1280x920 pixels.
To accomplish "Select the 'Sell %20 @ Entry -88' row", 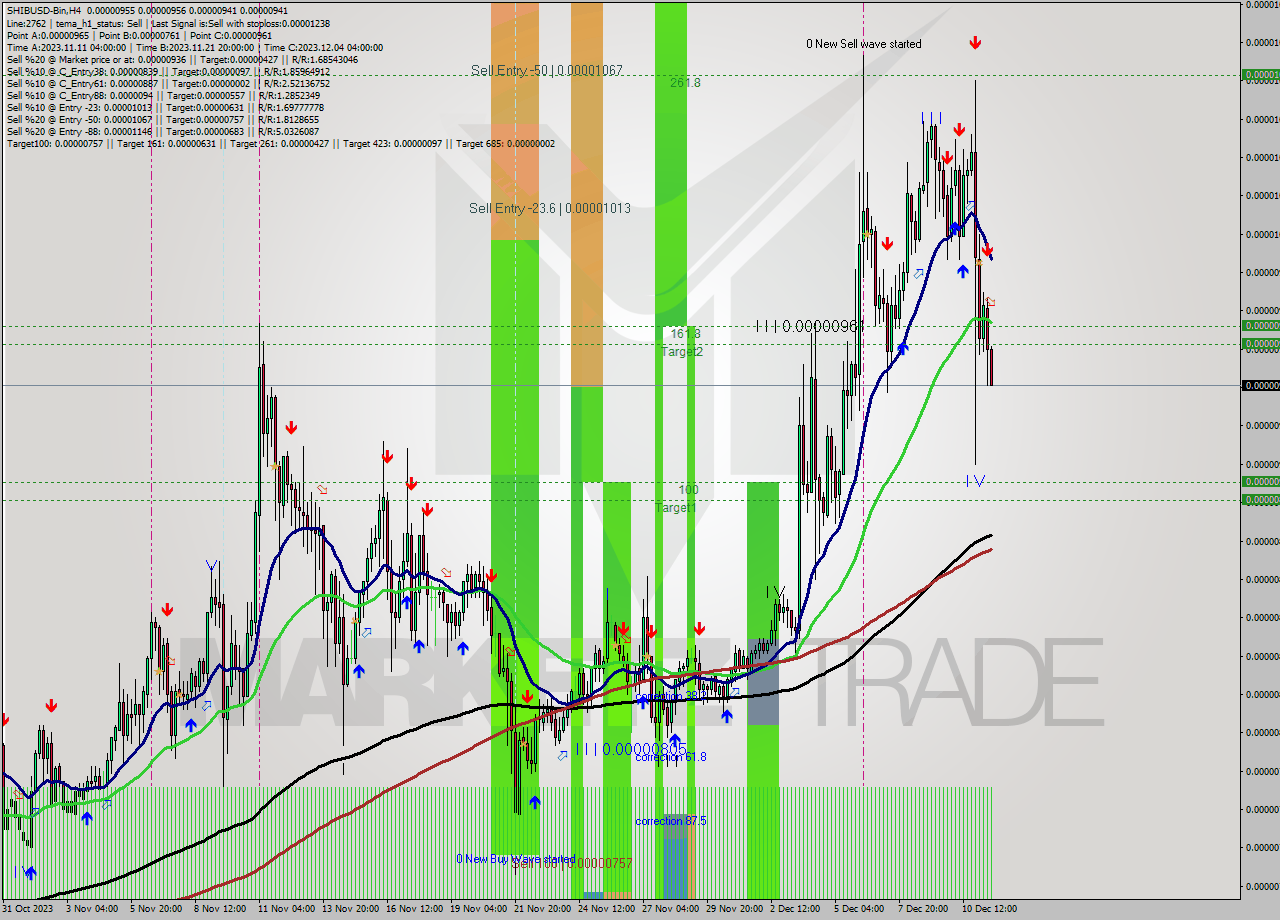I will (163, 132).
